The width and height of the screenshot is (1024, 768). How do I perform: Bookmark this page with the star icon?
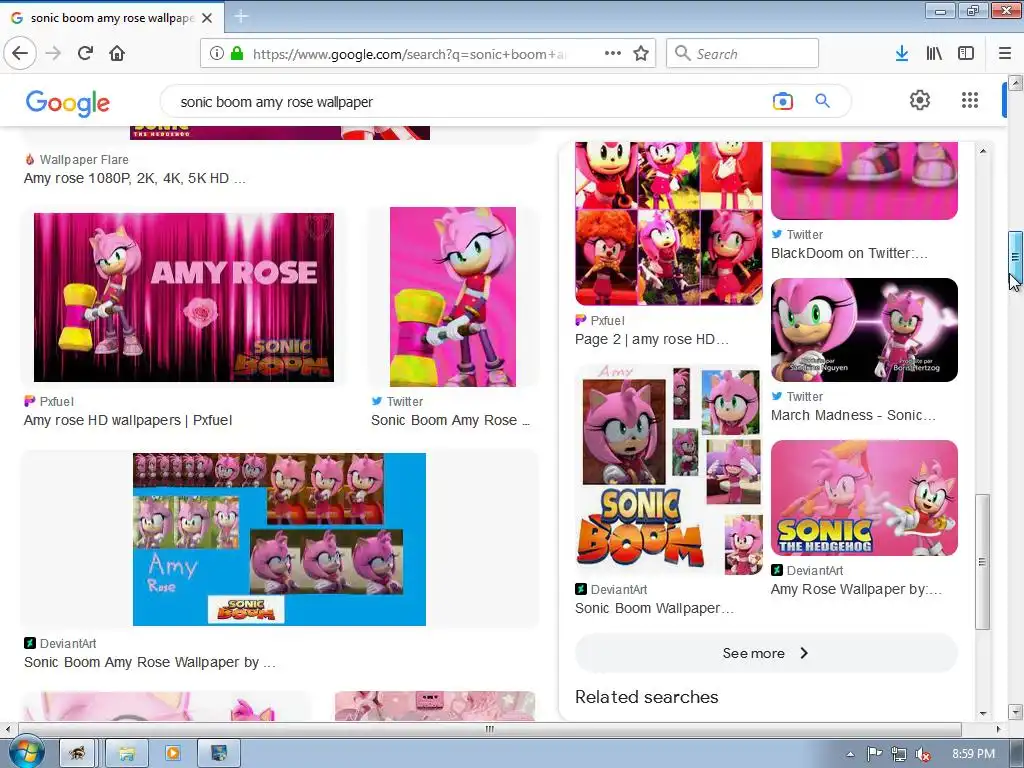(x=641, y=53)
